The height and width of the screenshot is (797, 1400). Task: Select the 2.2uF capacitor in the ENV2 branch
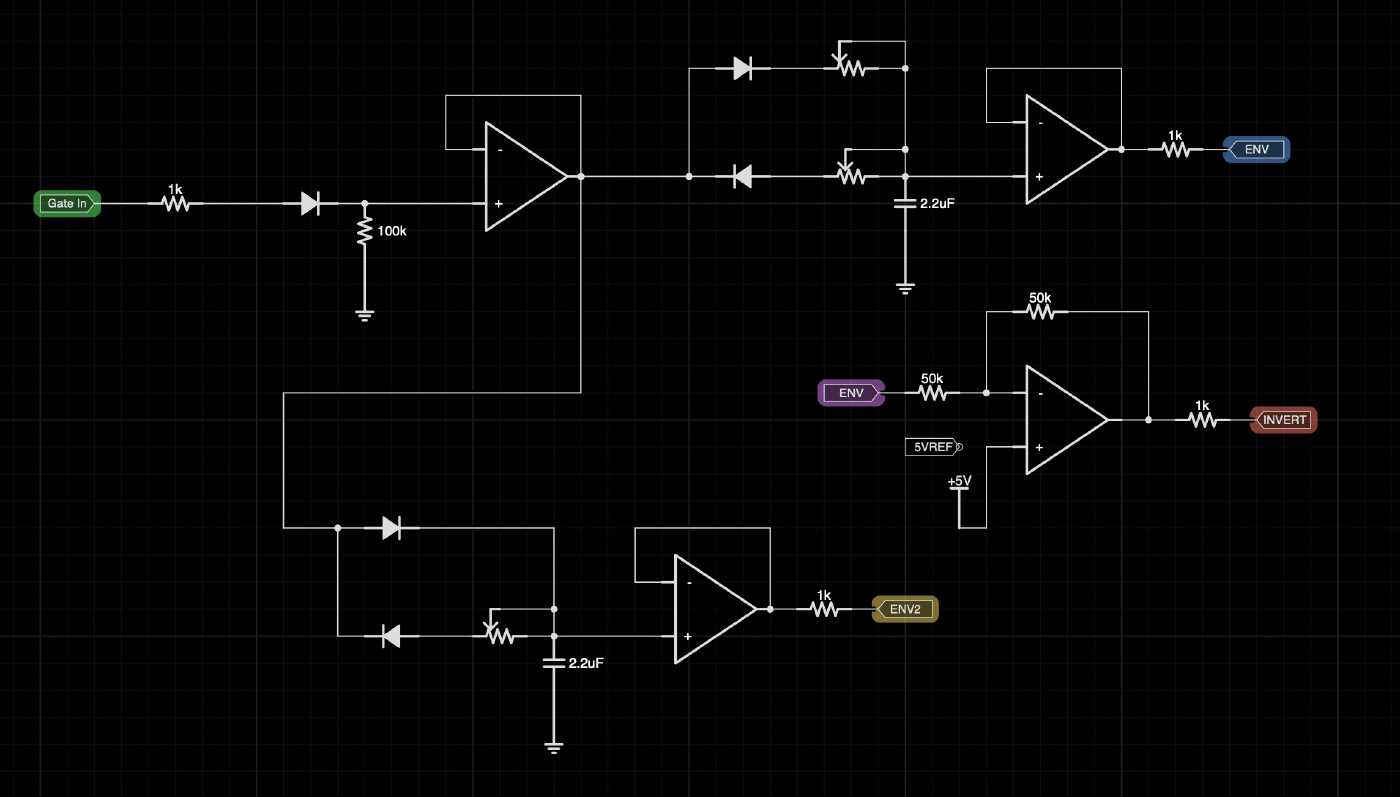point(553,662)
